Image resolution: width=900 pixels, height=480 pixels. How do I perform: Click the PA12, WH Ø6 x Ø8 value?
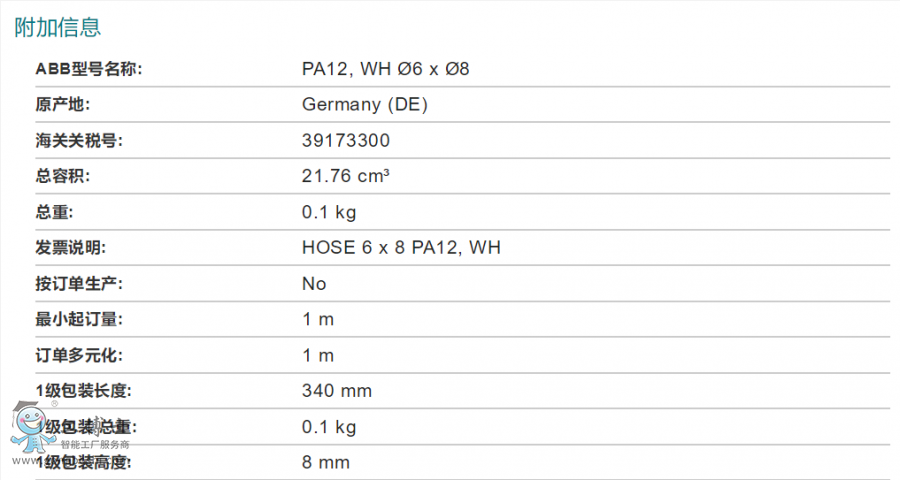pyautogui.click(x=386, y=69)
